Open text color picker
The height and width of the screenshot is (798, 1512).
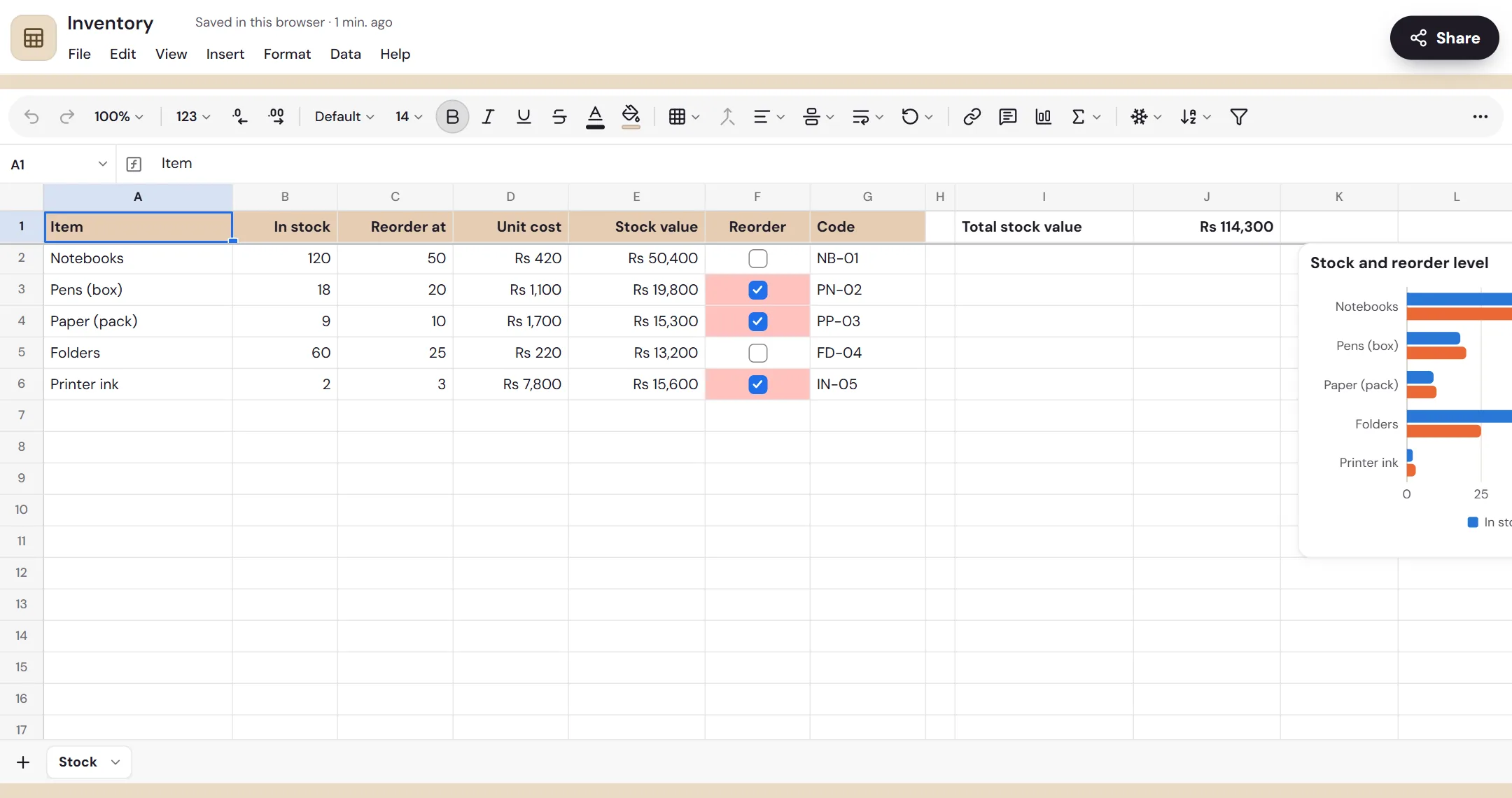coord(595,116)
